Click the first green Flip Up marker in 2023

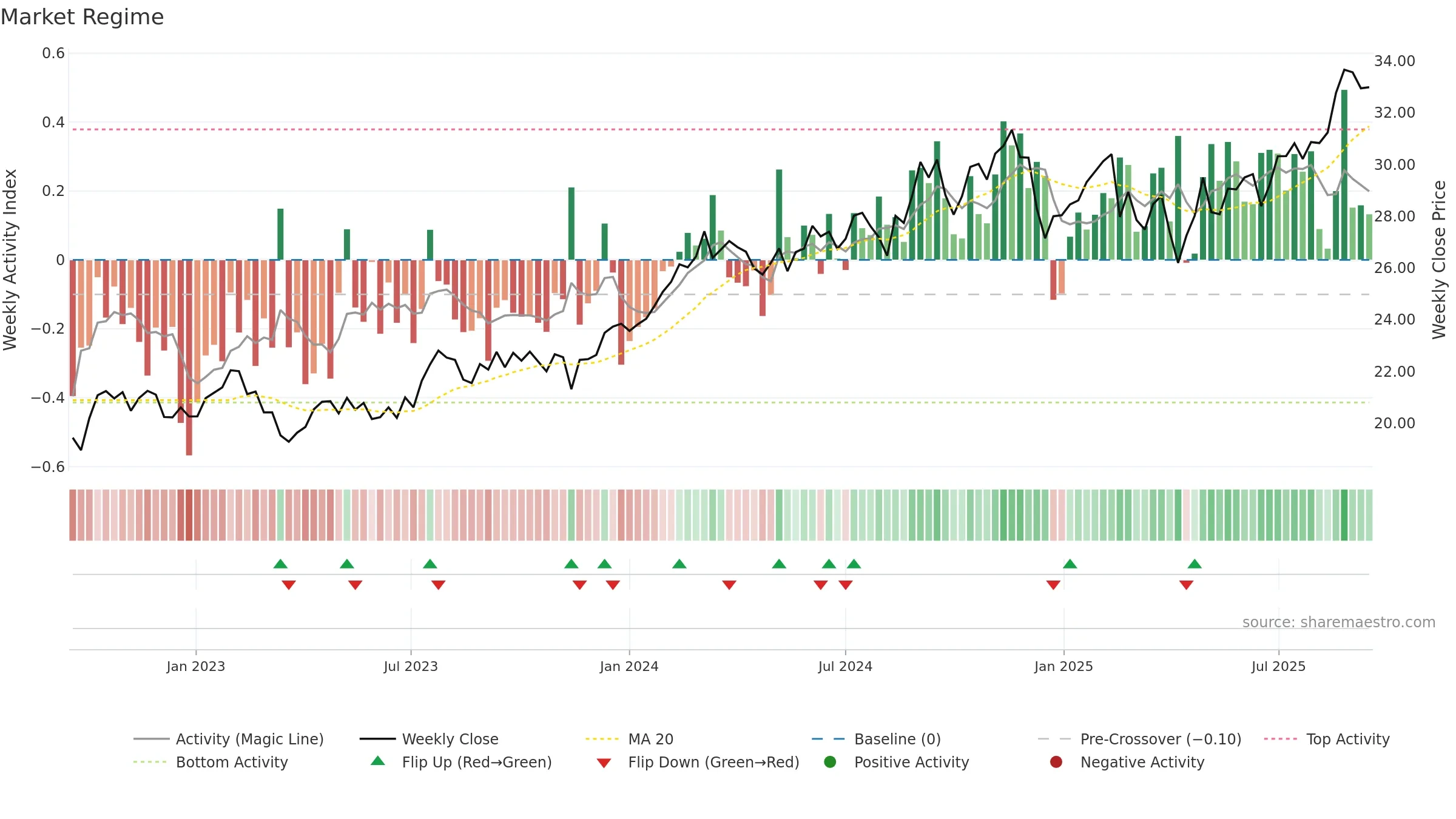[x=280, y=564]
